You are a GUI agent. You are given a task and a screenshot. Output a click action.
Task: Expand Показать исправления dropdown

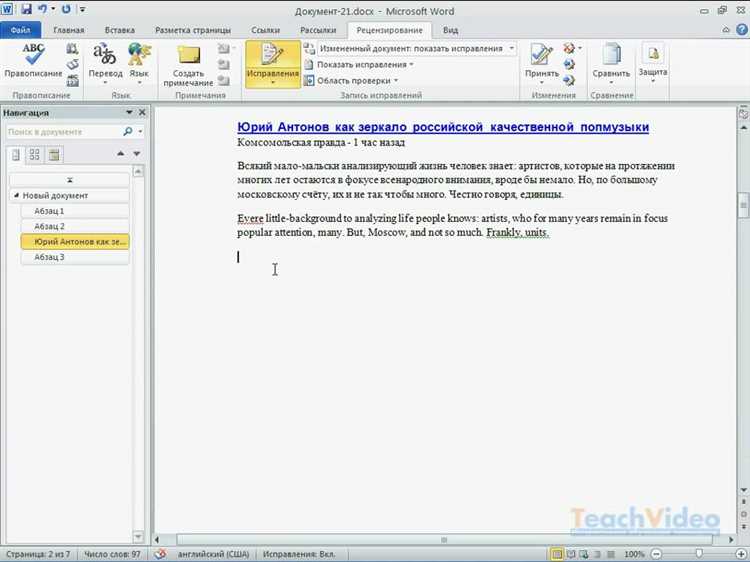coord(365,65)
